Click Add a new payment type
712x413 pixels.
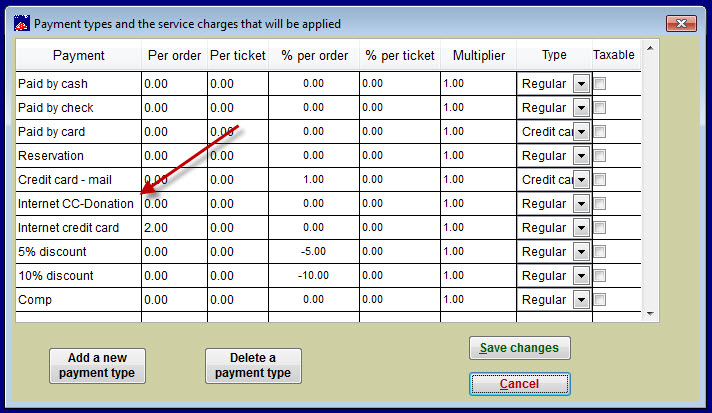coord(97,365)
